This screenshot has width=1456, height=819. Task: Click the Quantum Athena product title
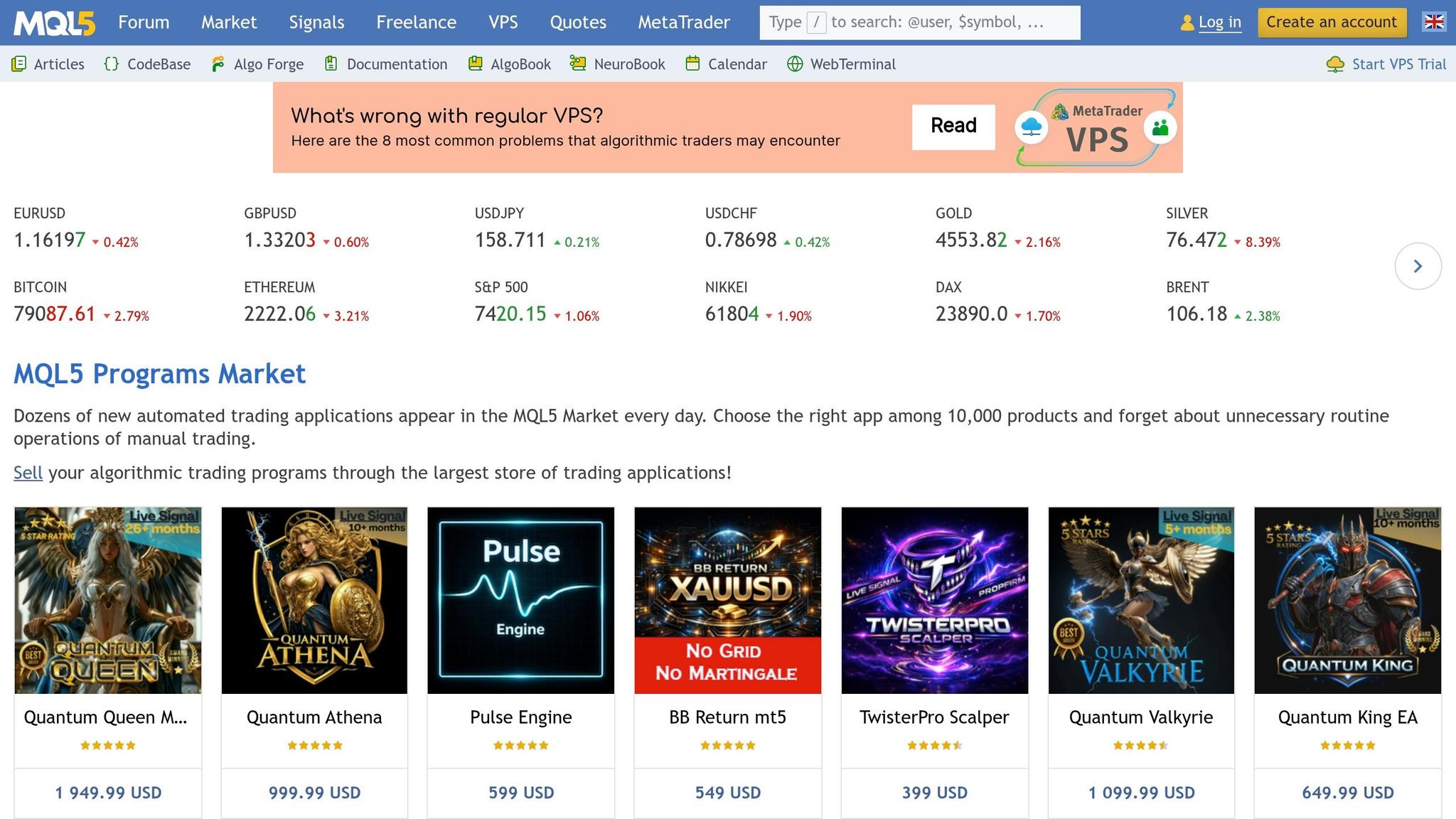(314, 717)
